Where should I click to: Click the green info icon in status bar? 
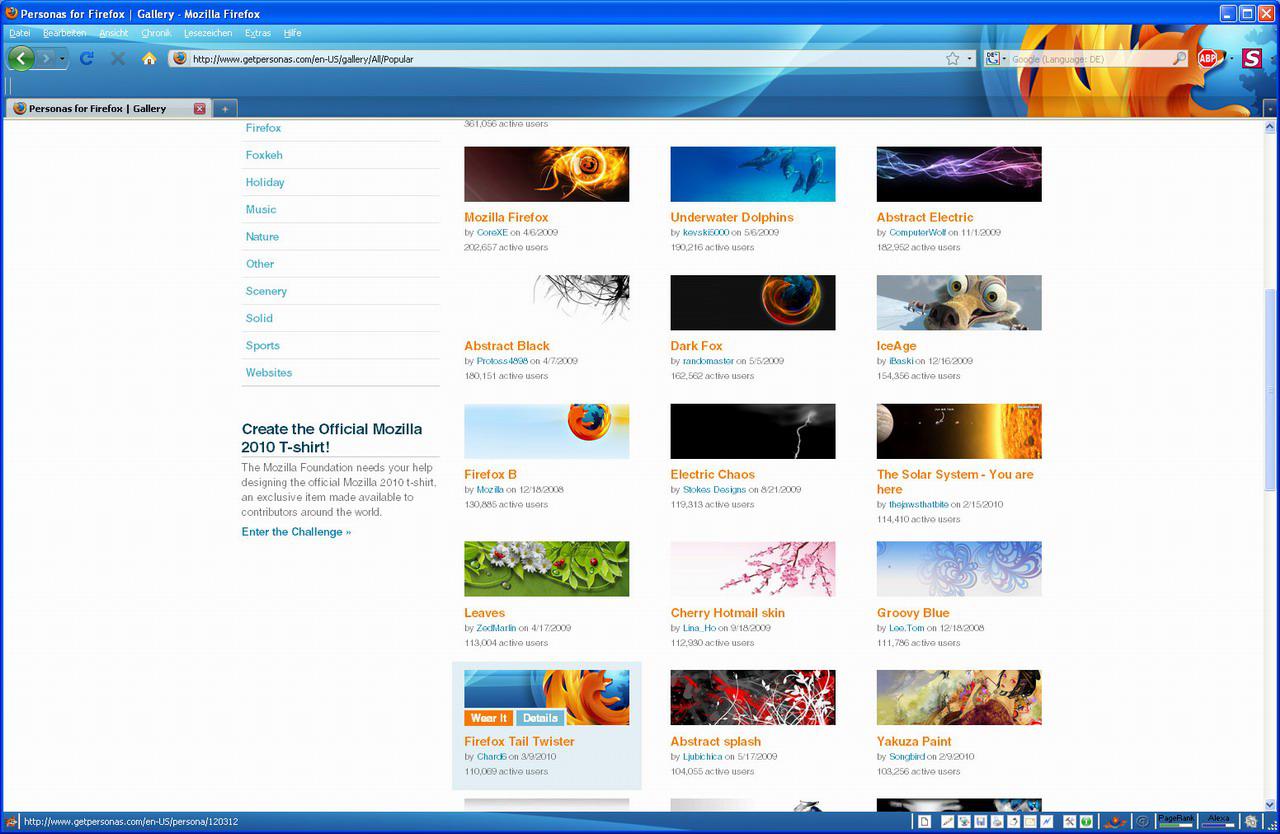click(x=1086, y=822)
